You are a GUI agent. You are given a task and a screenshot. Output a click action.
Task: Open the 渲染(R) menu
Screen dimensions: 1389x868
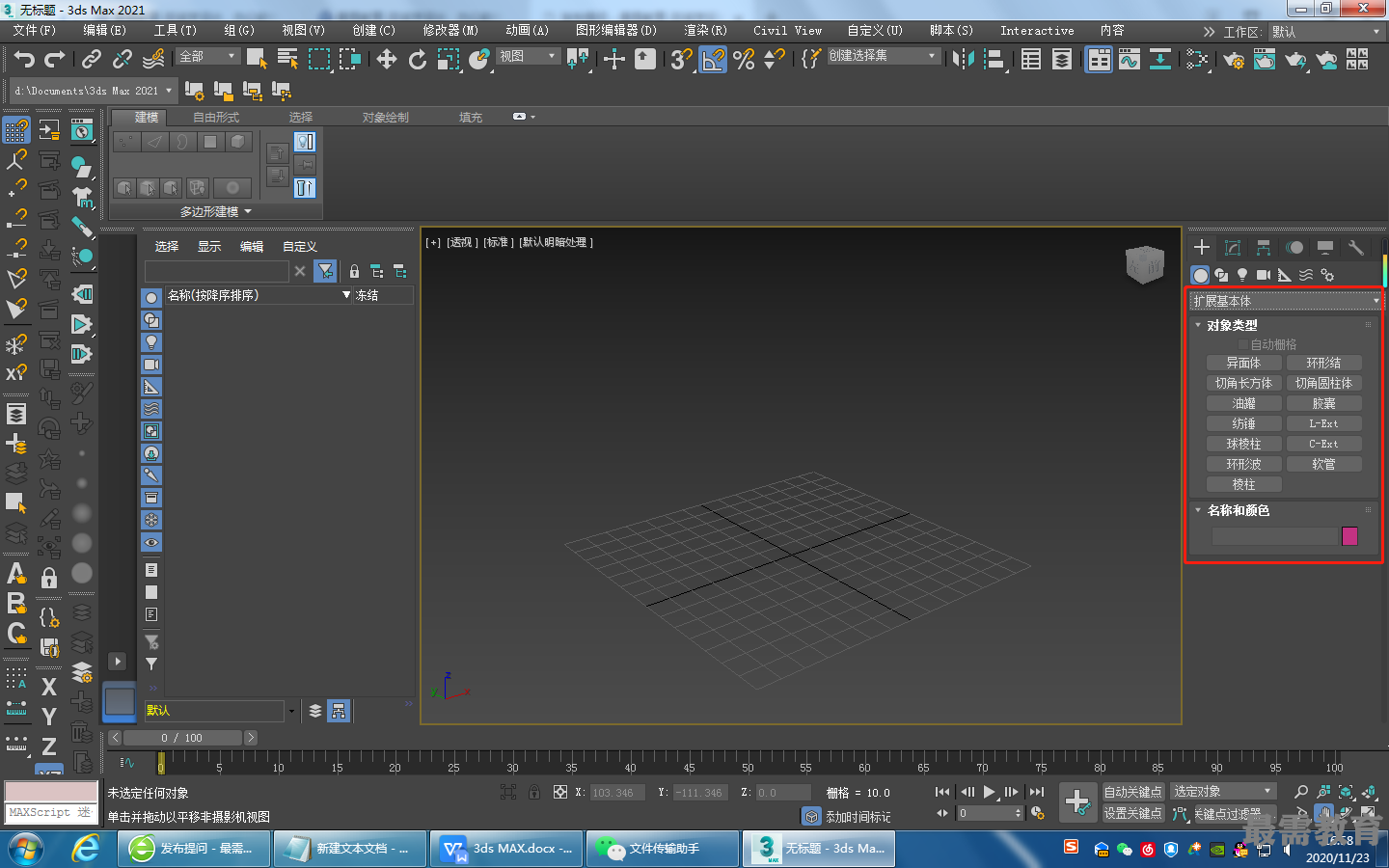pyautogui.click(x=705, y=31)
